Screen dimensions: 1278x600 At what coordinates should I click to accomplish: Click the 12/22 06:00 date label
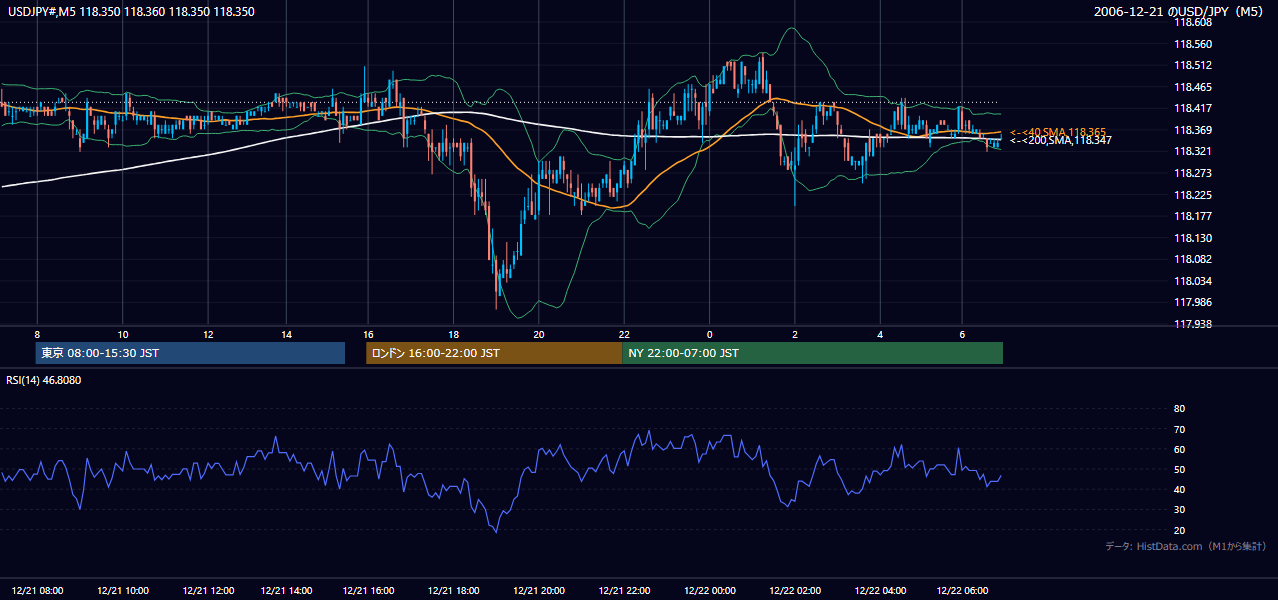pyautogui.click(x=961, y=591)
